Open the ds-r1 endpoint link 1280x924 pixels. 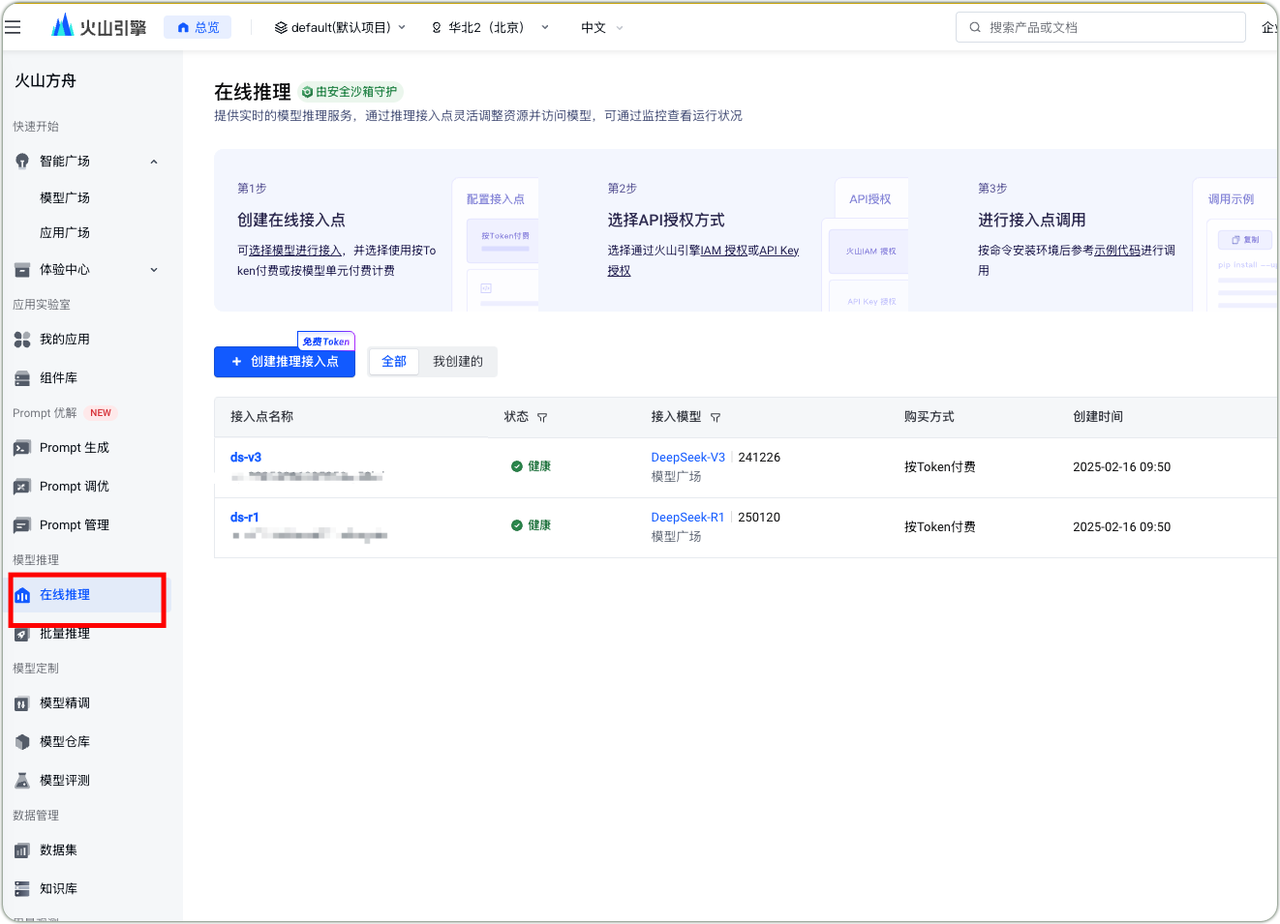[x=244, y=517]
